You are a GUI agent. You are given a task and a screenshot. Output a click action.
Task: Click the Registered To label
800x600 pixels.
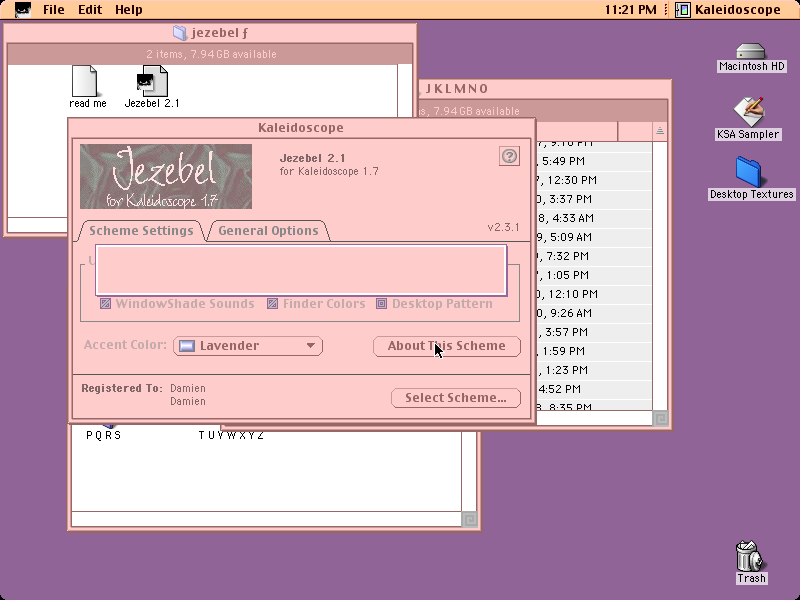(122, 388)
